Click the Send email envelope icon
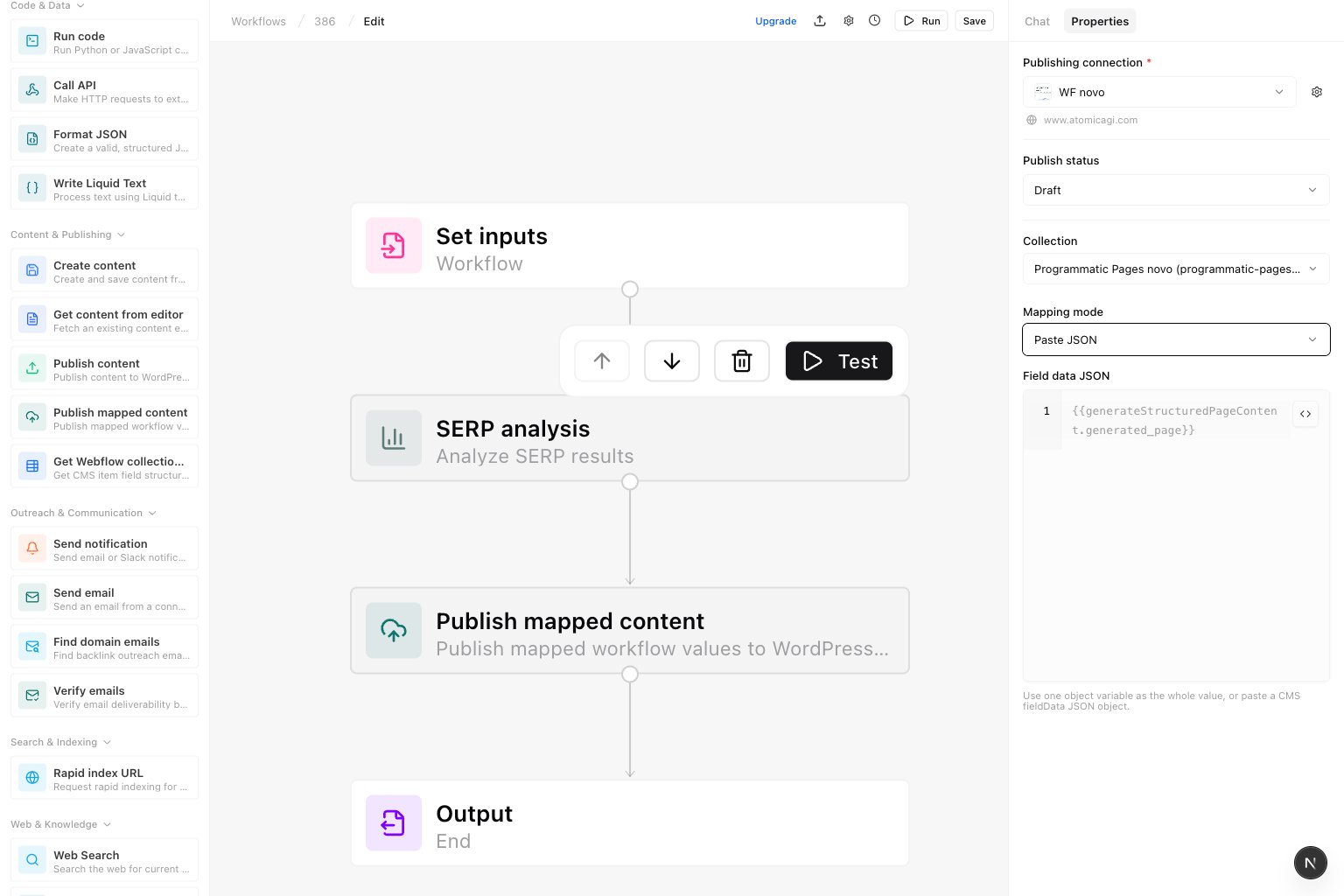 (32, 598)
